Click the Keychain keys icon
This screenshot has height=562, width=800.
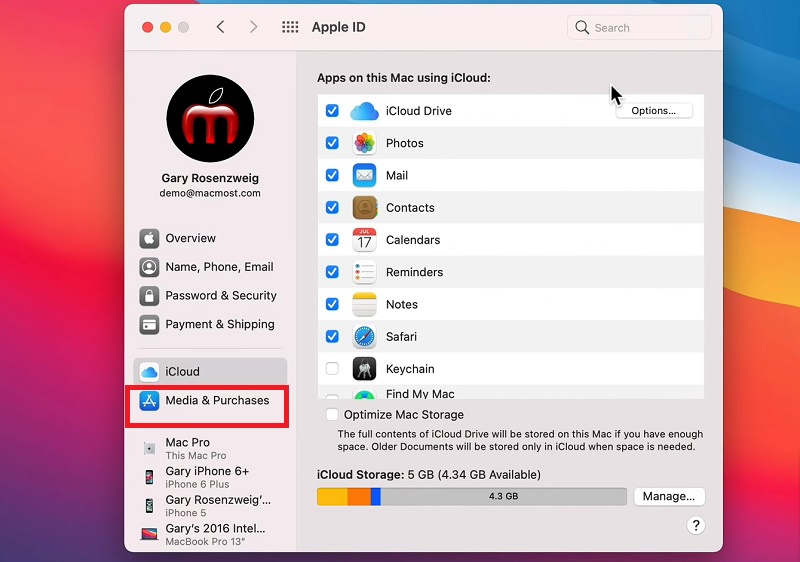[364, 369]
